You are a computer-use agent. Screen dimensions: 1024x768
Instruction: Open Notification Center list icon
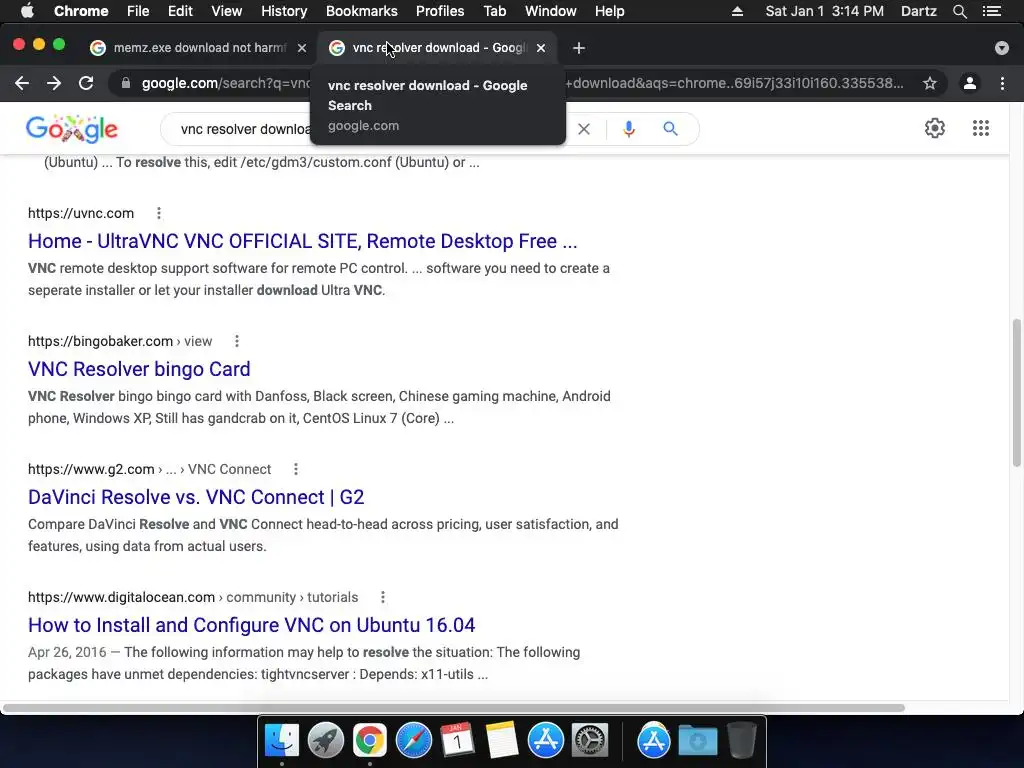(992, 11)
